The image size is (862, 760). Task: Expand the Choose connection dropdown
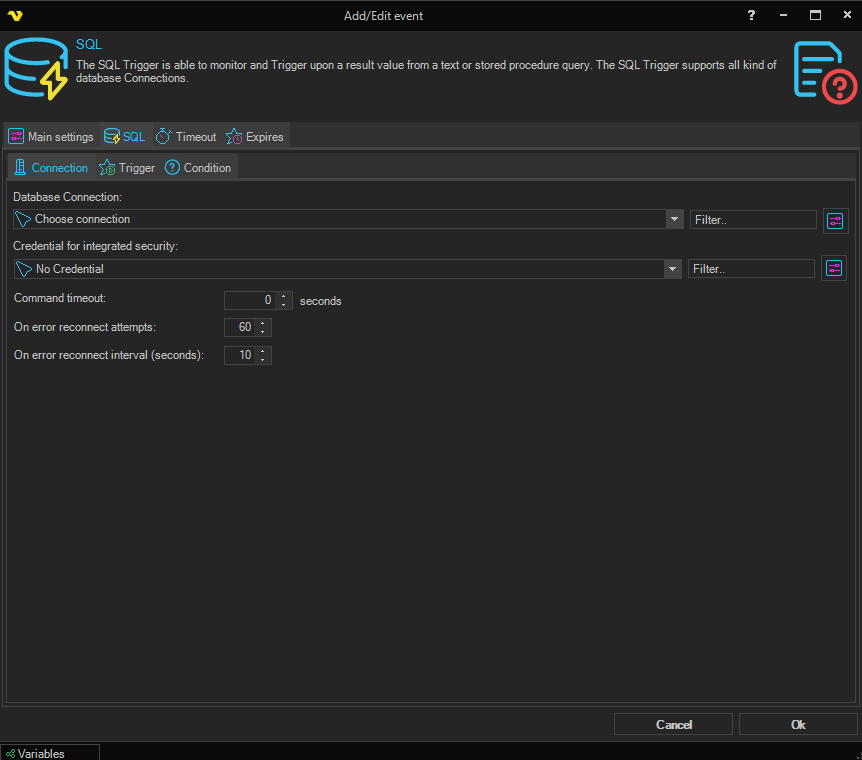[x=674, y=219]
